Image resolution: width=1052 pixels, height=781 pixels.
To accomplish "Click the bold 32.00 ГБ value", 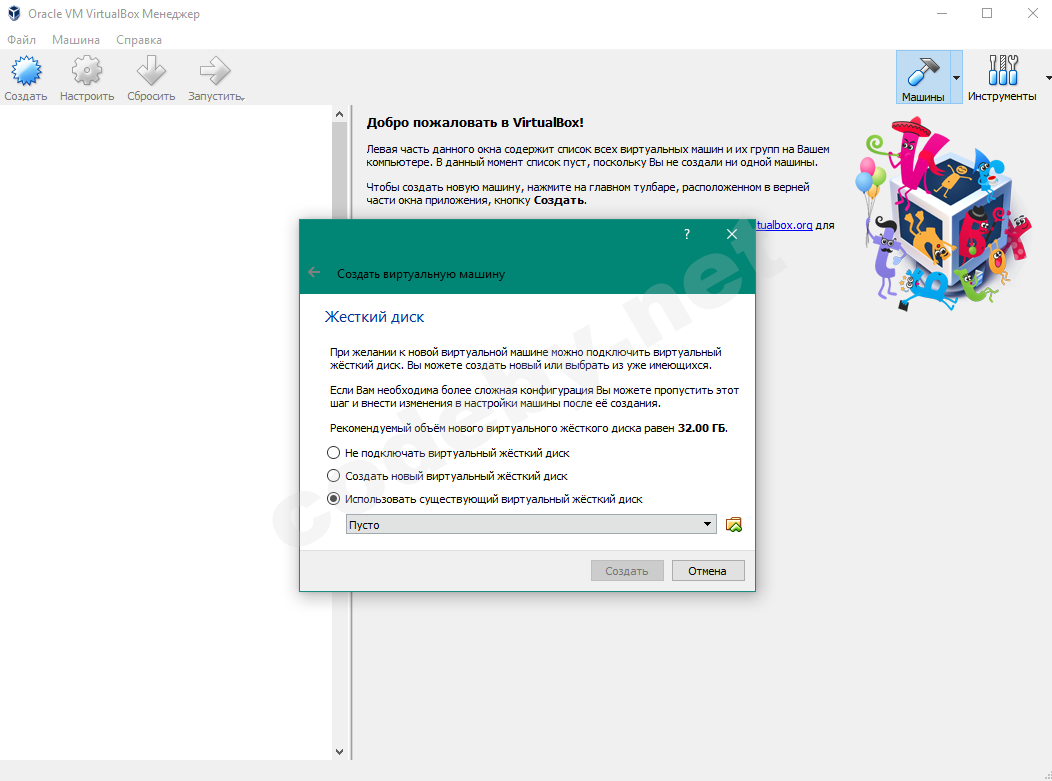I will pyautogui.click(x=702, y=428).
